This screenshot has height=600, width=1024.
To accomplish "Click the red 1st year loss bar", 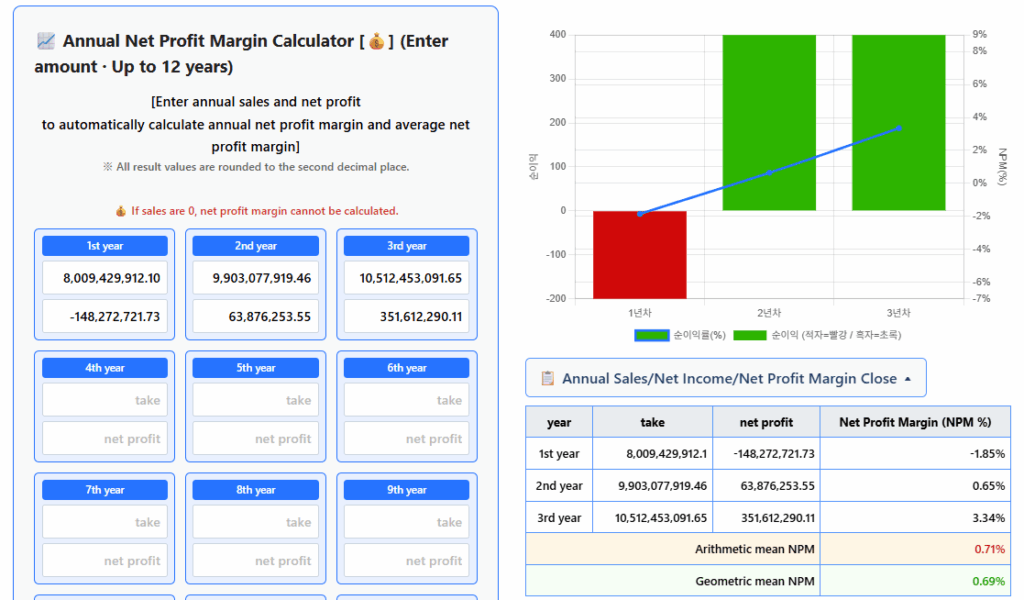I will (x=640, y=254).
